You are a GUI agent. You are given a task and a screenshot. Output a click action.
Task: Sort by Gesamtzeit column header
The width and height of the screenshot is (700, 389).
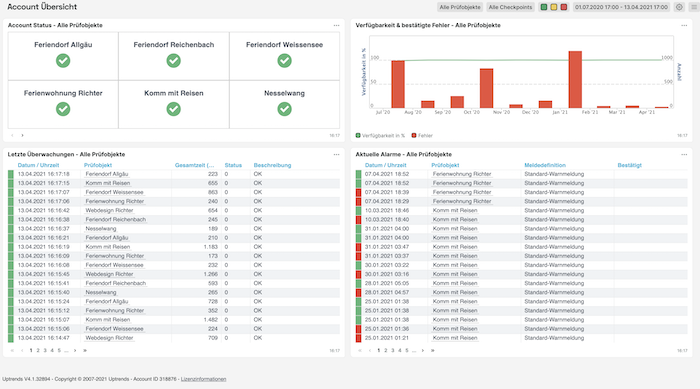pyautogui.click(x=194, y=165)
